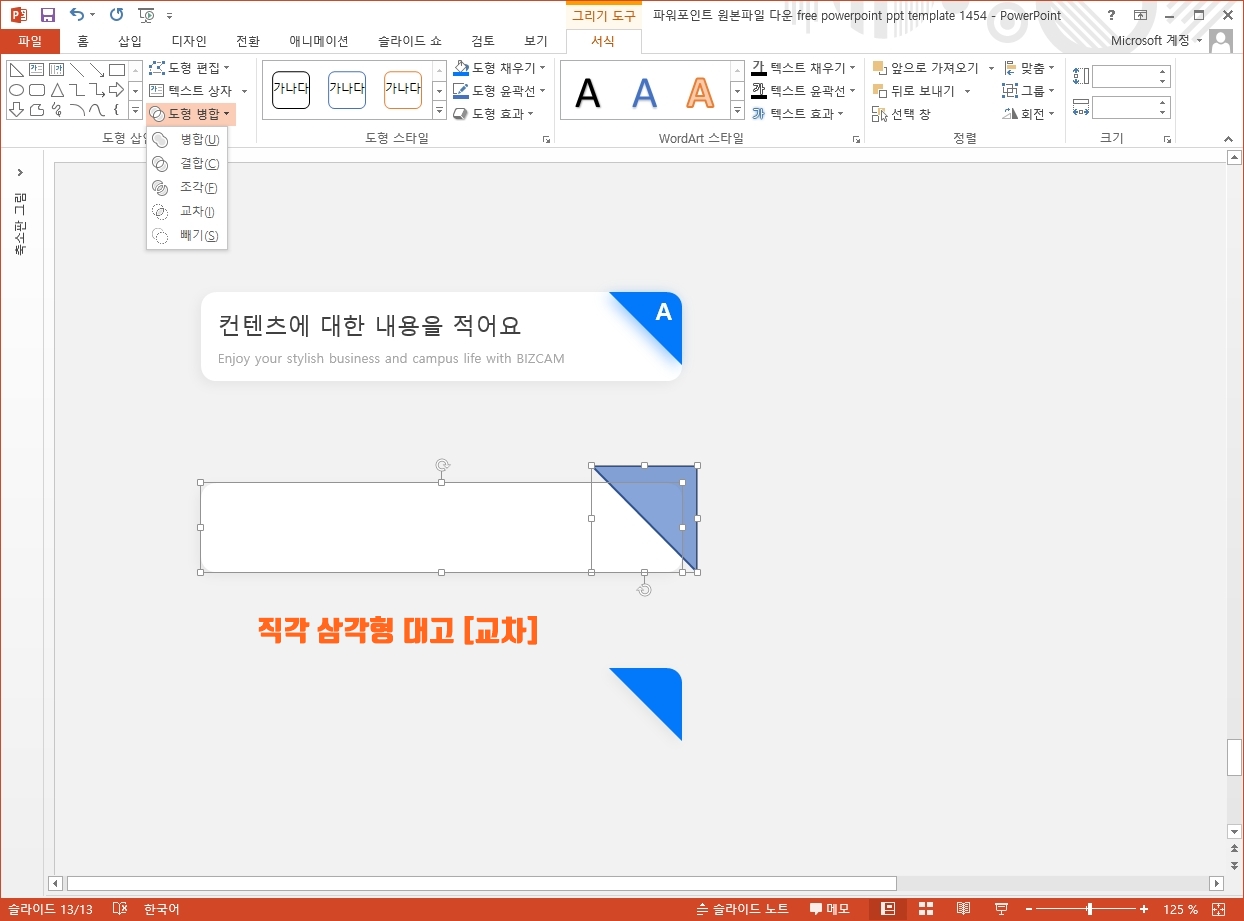
Task: Select the oval shape in gallery
Action: 17,89
